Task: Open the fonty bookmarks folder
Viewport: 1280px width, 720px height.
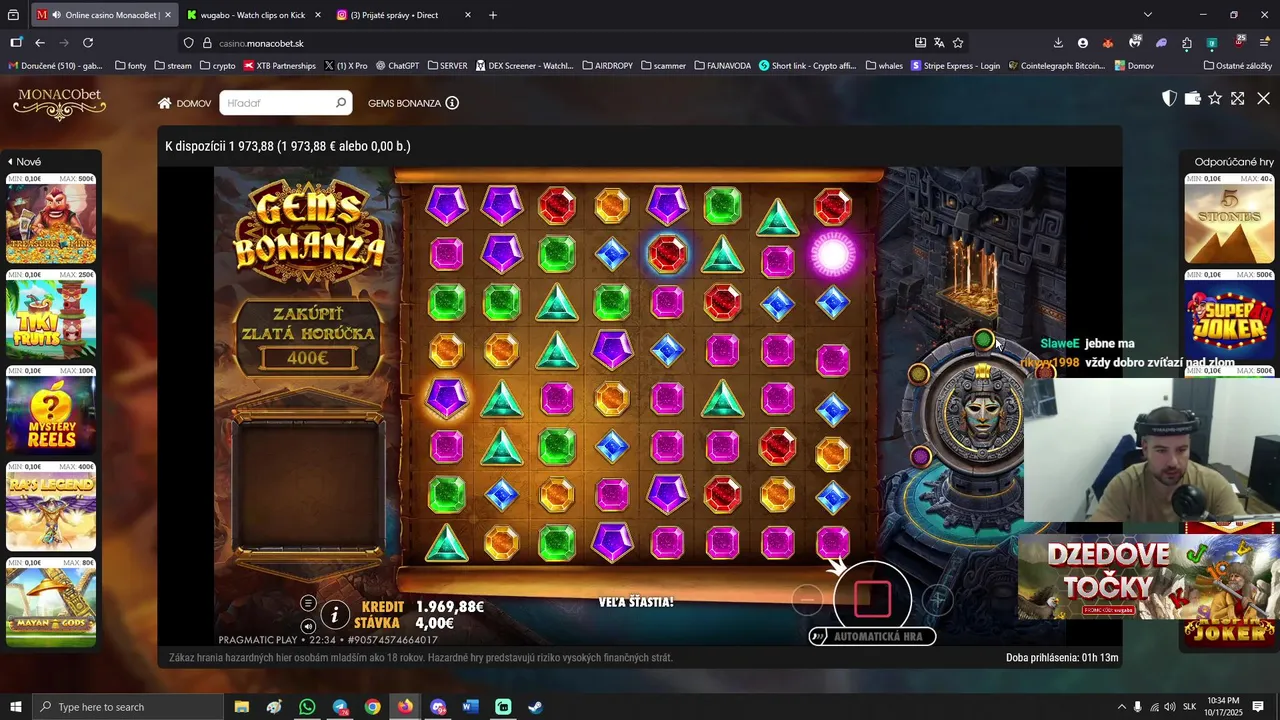Action: (131, 66)
